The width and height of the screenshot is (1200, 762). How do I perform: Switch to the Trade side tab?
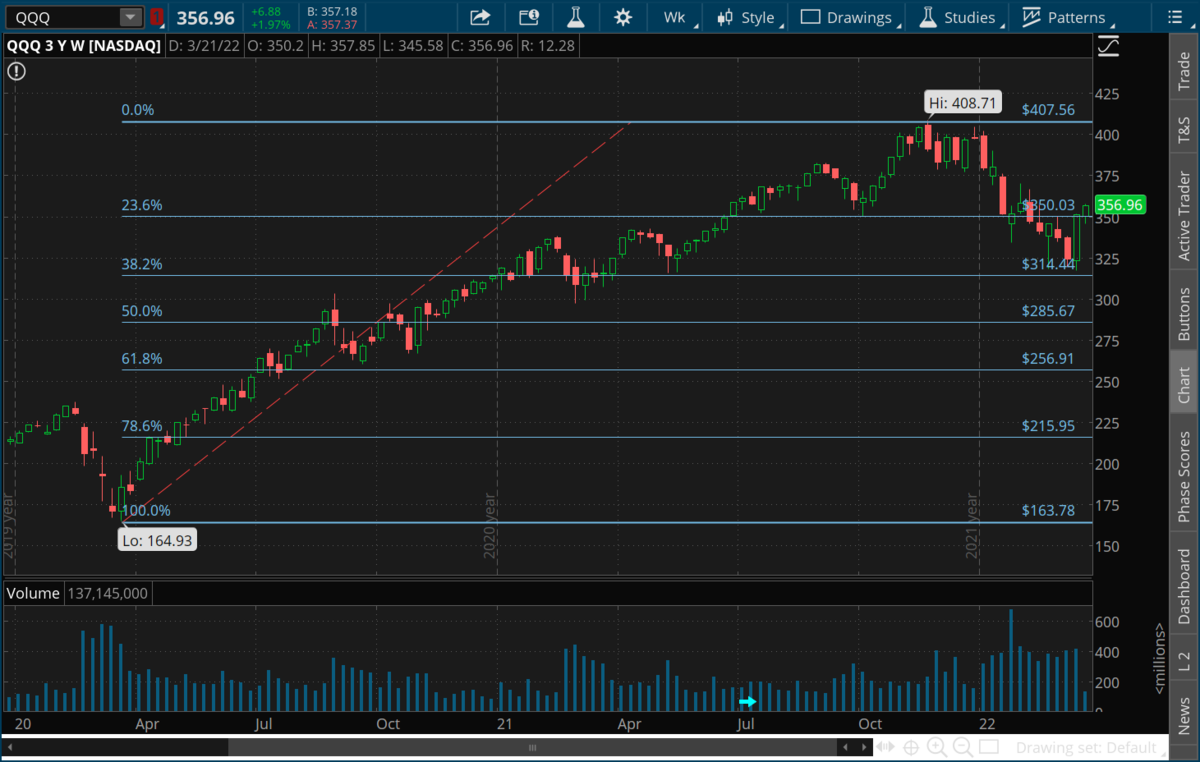click(1184, 69)
